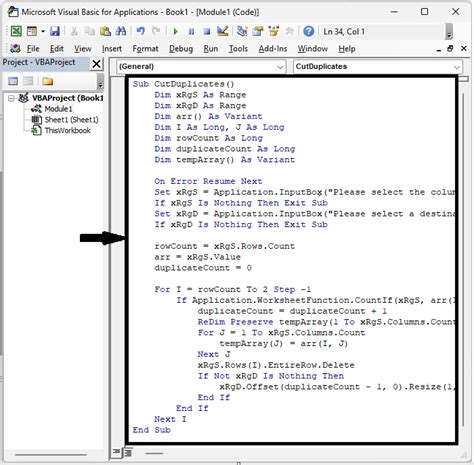Open the CutDuplicates procedure dropdown
This screenshot has width=474, height=465.
pyautogui.click(x=378, y=66)
